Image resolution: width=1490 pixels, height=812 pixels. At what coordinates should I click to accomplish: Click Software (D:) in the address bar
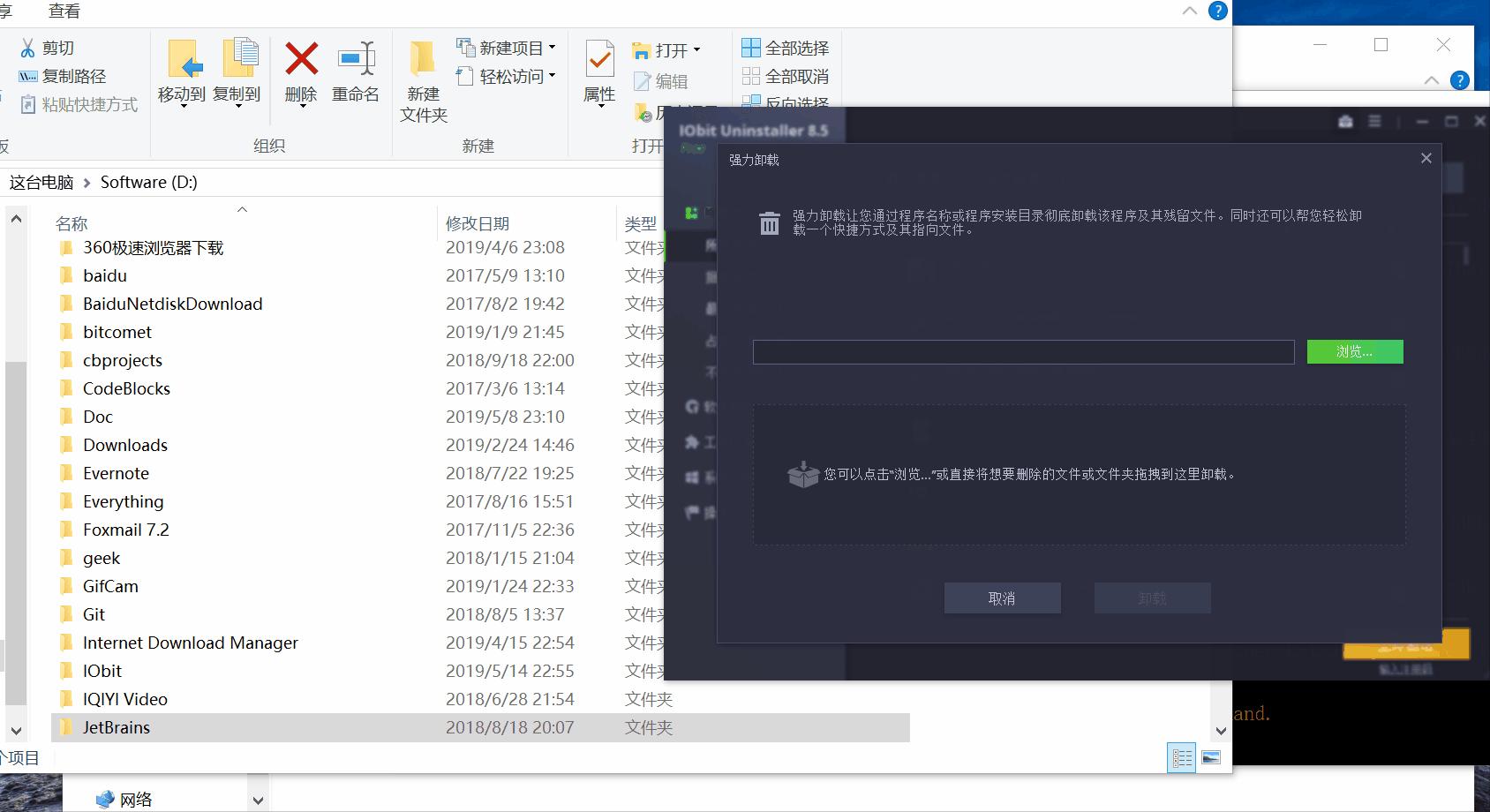click(149, 183)
